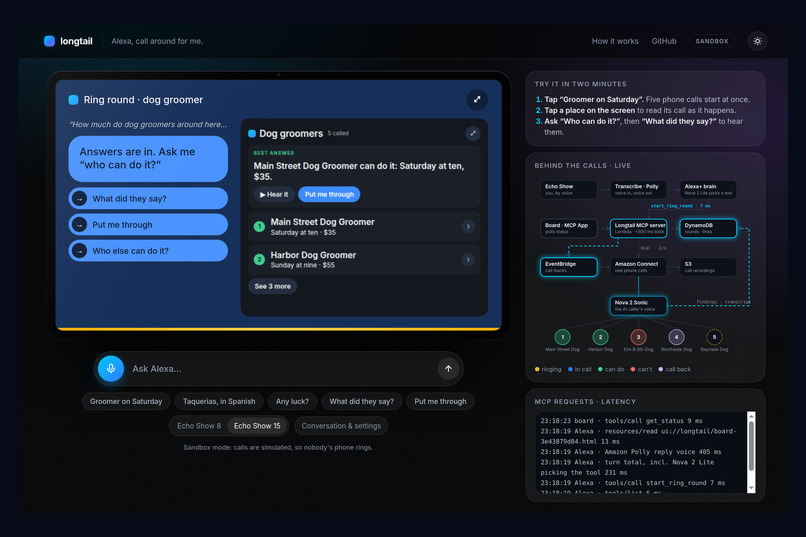Select the Amazon Connect diagram node

point(638,267)
